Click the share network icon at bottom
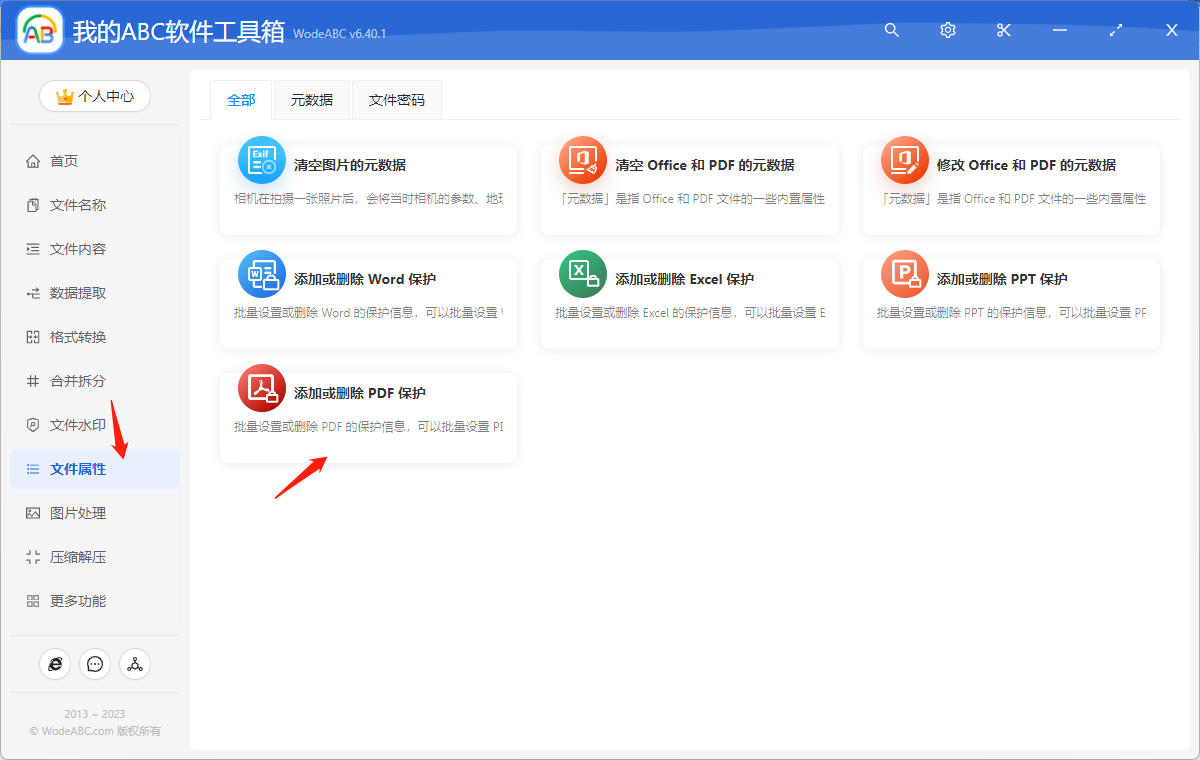 coord(135,664)
